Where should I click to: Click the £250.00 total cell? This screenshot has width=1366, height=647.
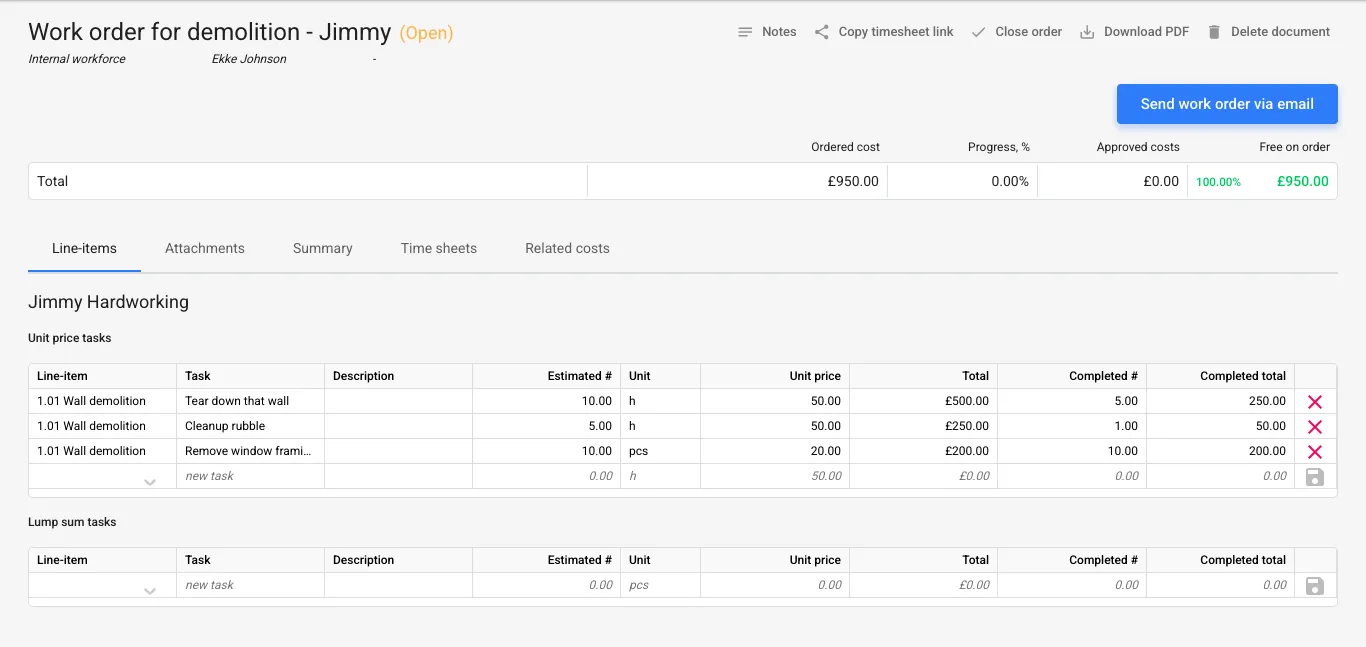tap(923, 426)
